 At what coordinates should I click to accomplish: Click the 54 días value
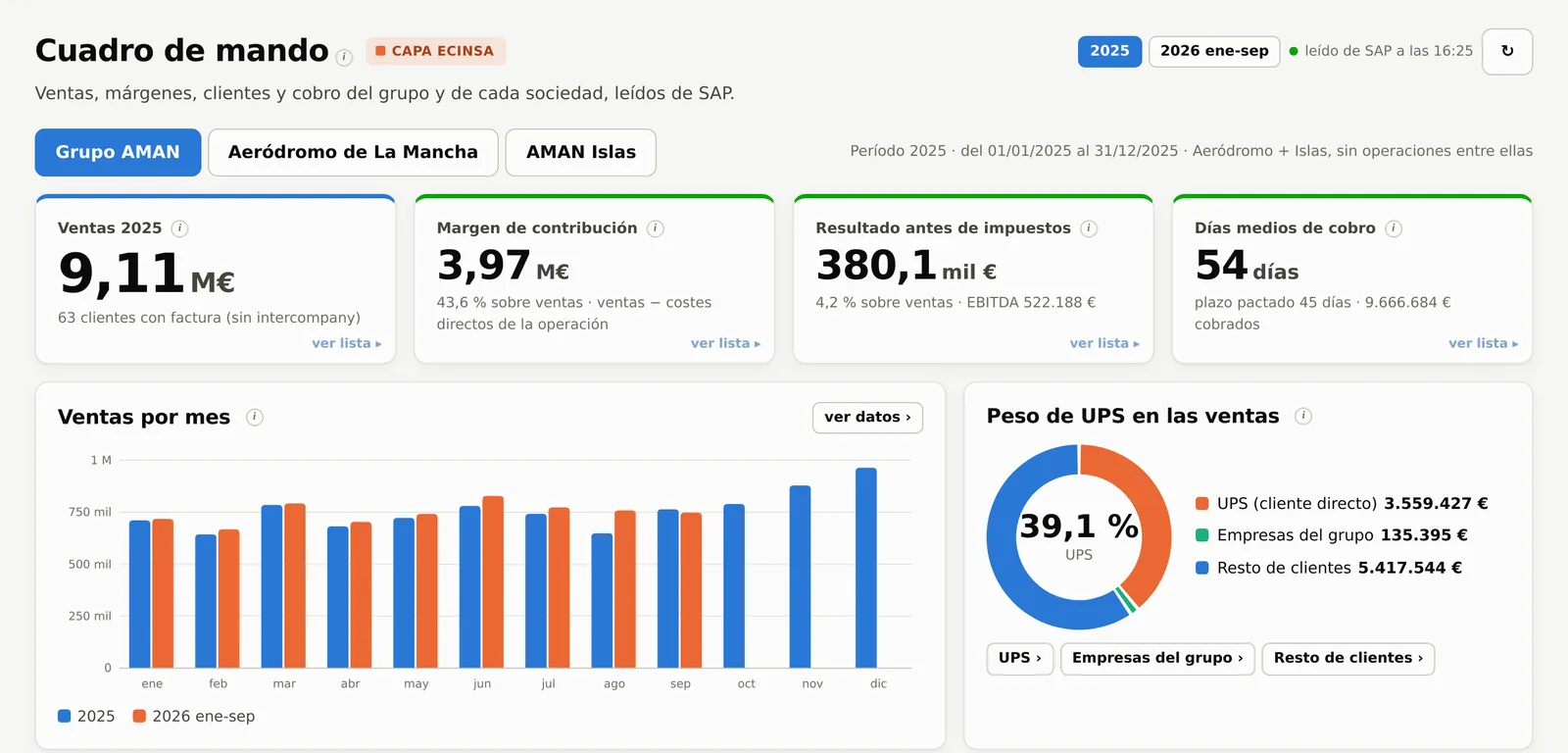[1247, 266]
